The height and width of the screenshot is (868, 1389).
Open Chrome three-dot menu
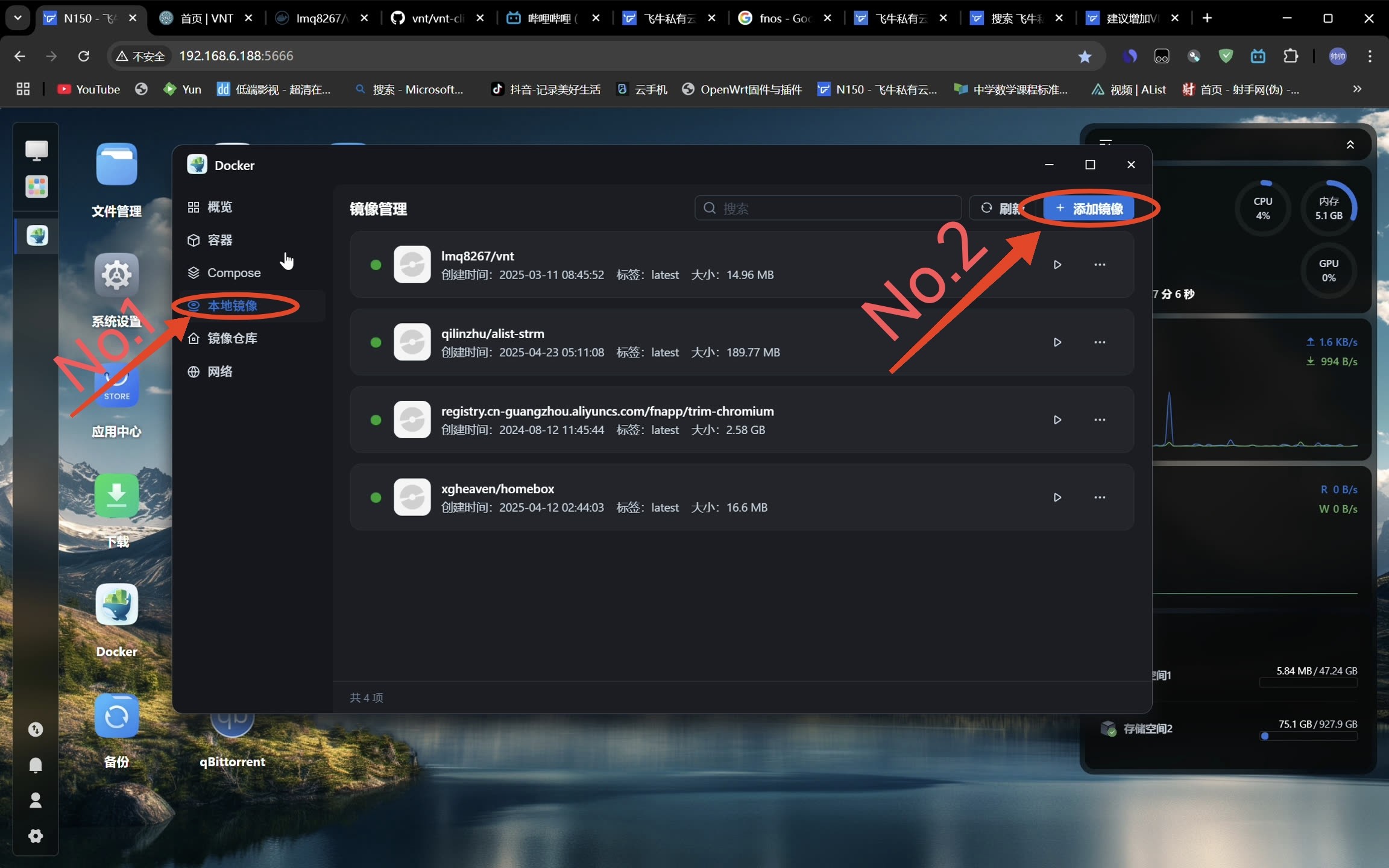click(1370, 56)
